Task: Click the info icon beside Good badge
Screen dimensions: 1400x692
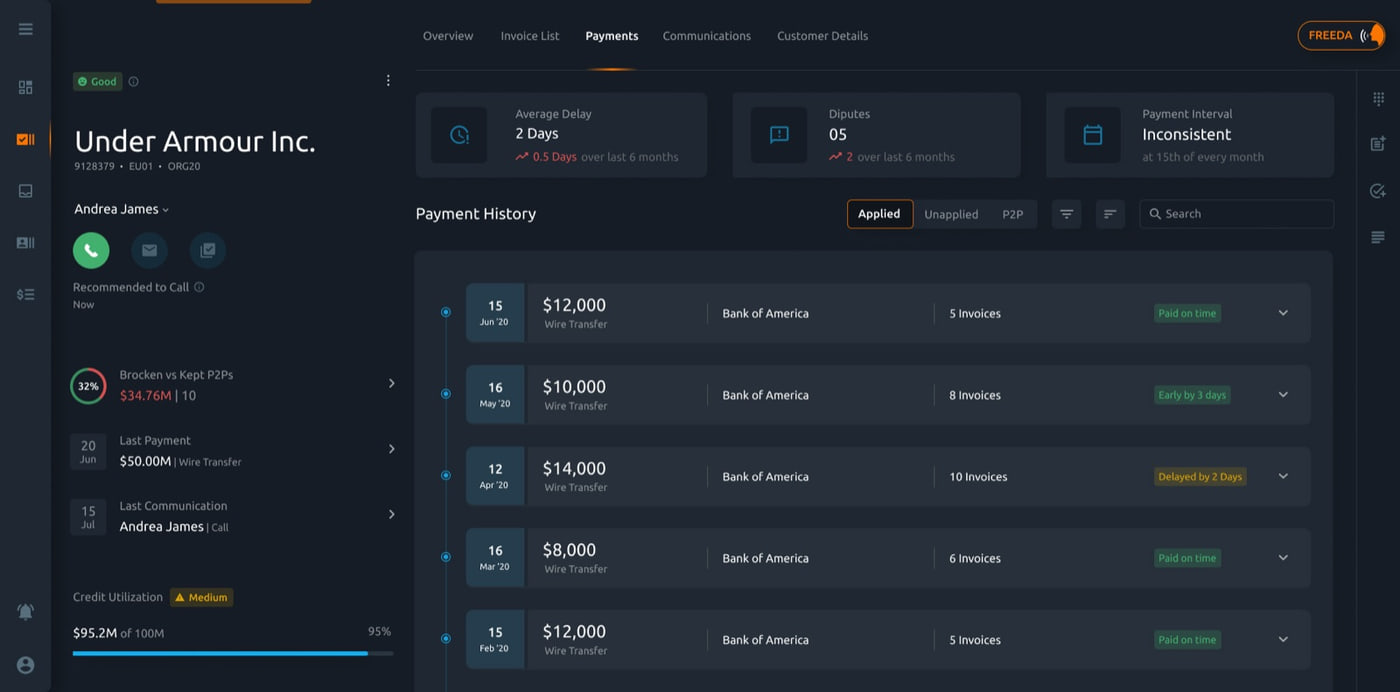Action: 134,82
